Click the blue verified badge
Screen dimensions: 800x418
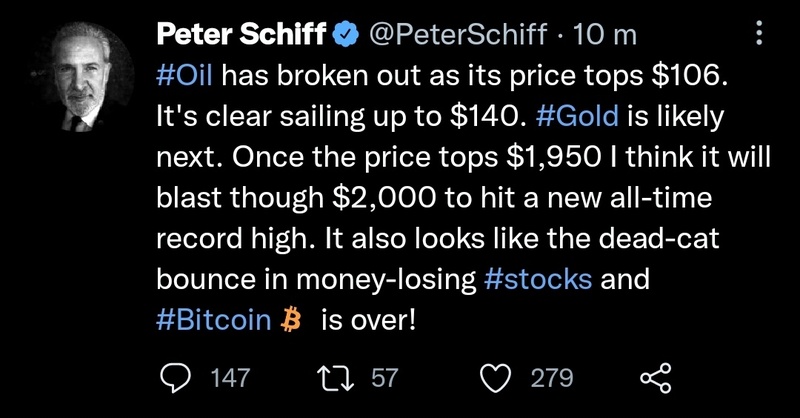pos(342,35)
